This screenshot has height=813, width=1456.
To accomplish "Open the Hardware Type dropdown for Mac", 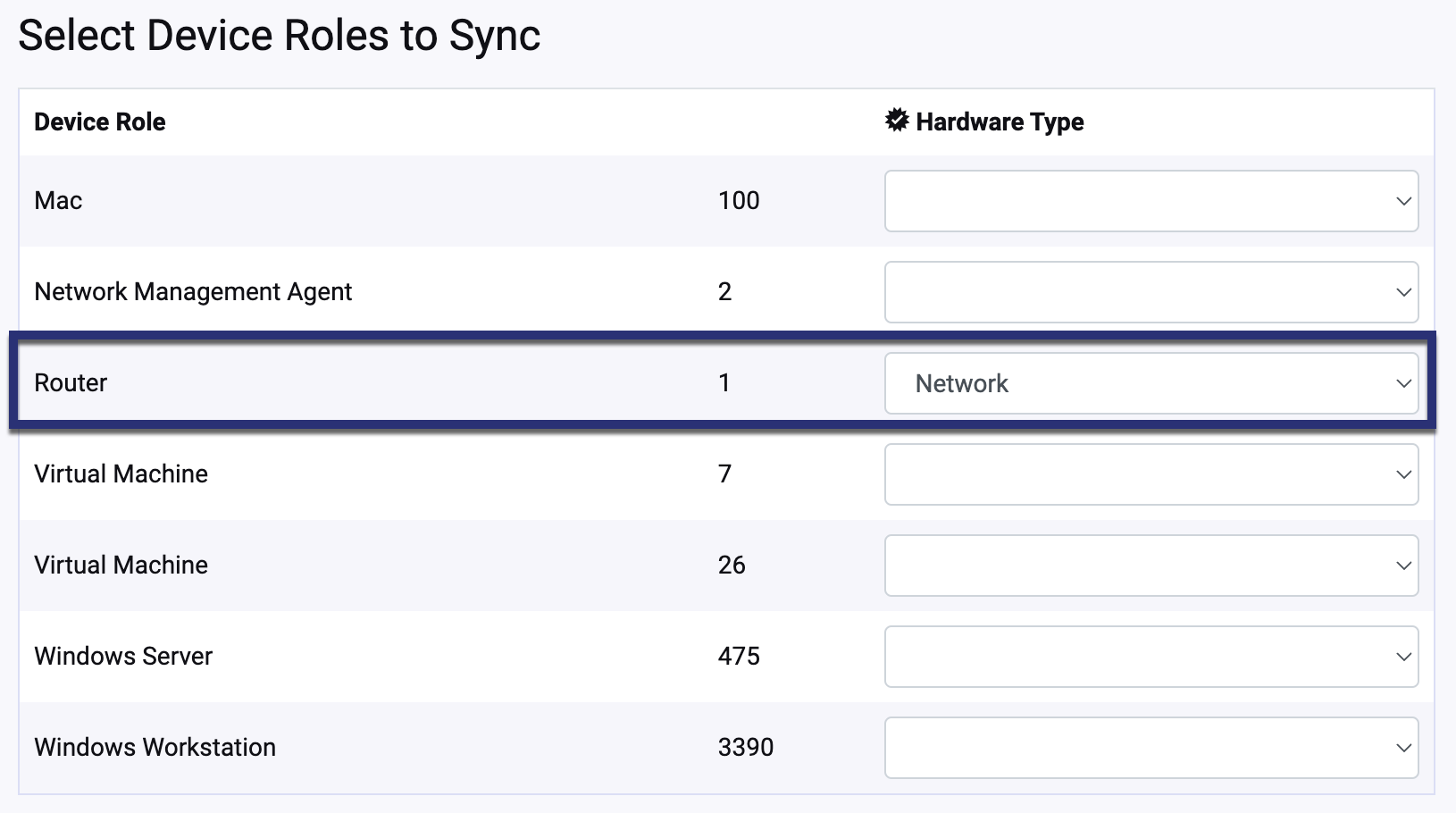I will [x=1151, y=201].
